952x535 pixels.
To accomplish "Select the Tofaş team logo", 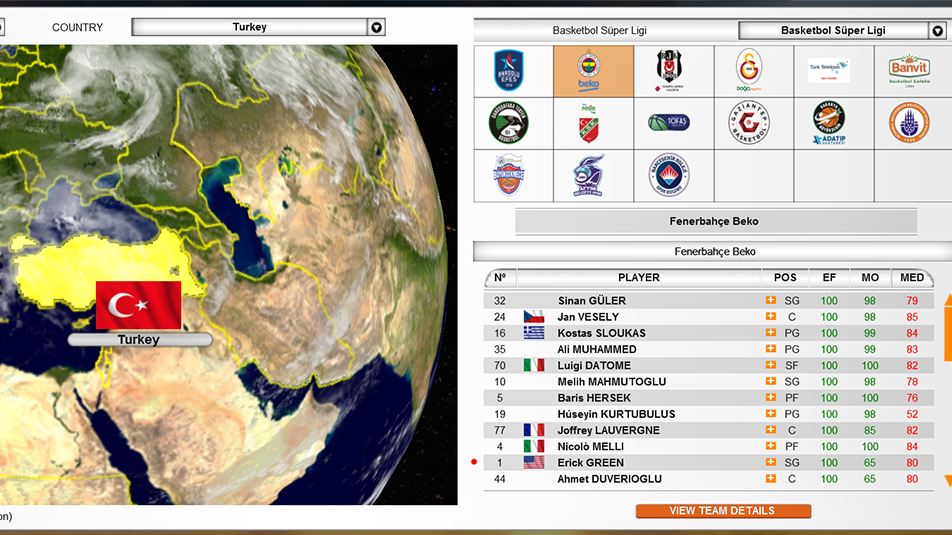I will tap(669, 123).
